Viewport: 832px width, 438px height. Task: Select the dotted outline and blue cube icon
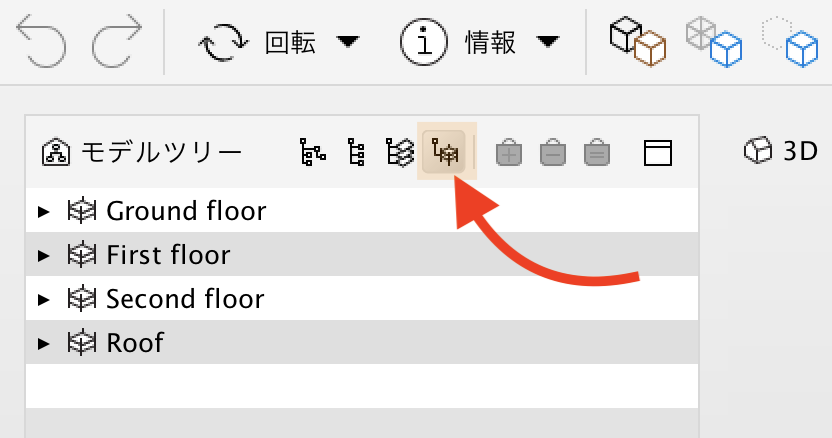tap(790, 42)
